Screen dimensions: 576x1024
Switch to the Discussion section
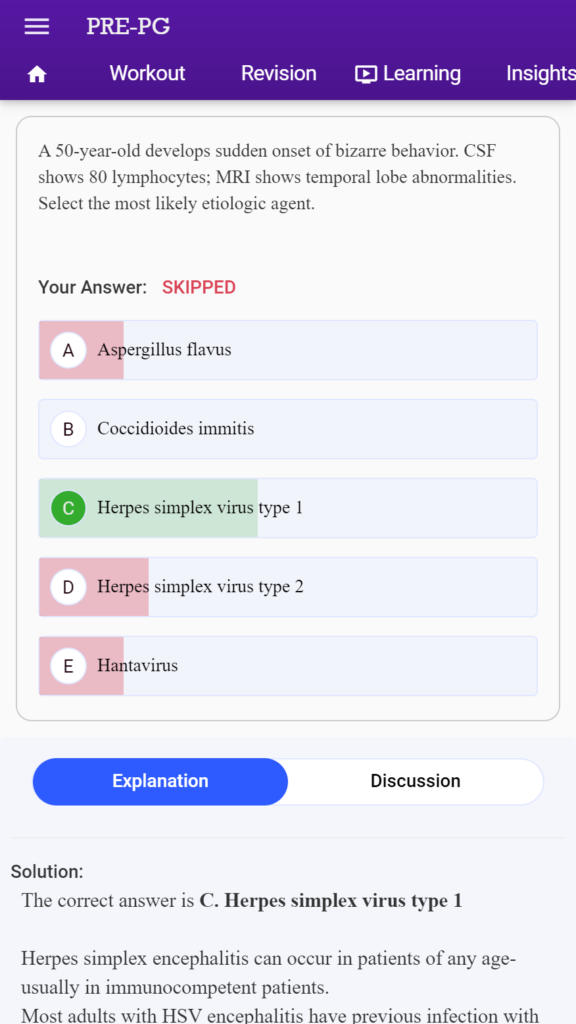415,781
